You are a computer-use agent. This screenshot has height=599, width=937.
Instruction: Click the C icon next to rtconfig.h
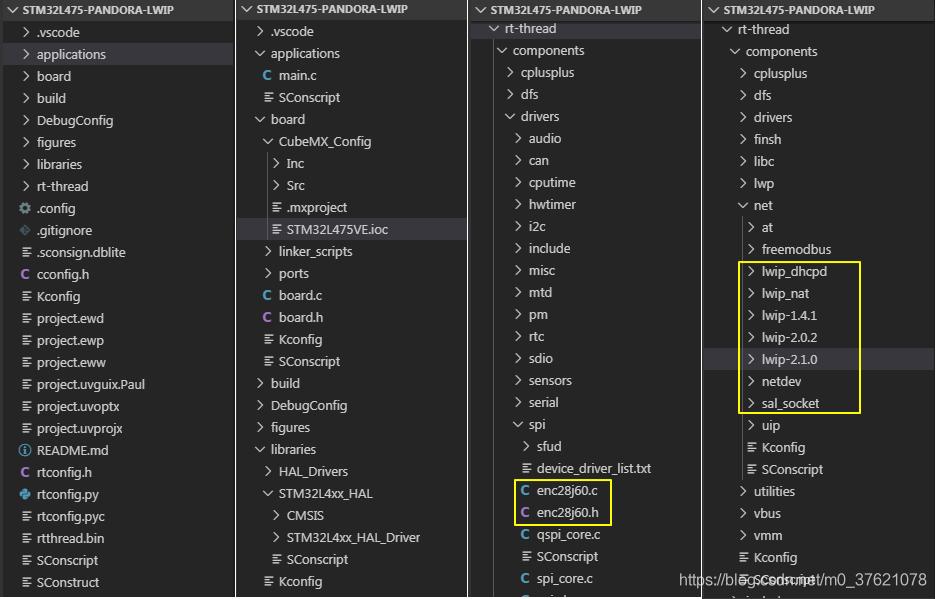pos(25,472)
